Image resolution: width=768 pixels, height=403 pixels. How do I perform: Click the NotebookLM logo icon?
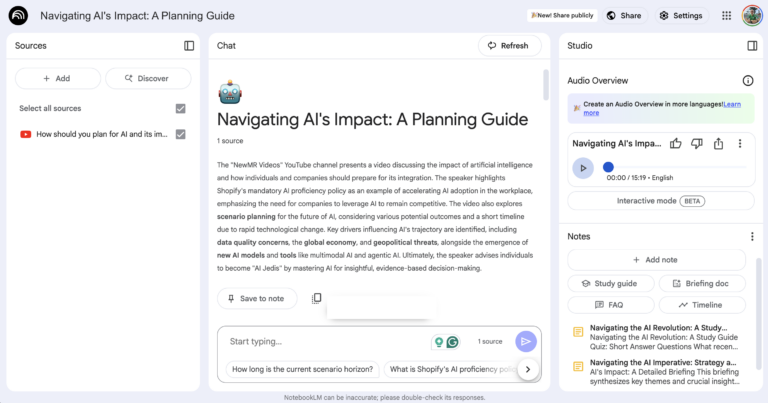tap(18, 16)
